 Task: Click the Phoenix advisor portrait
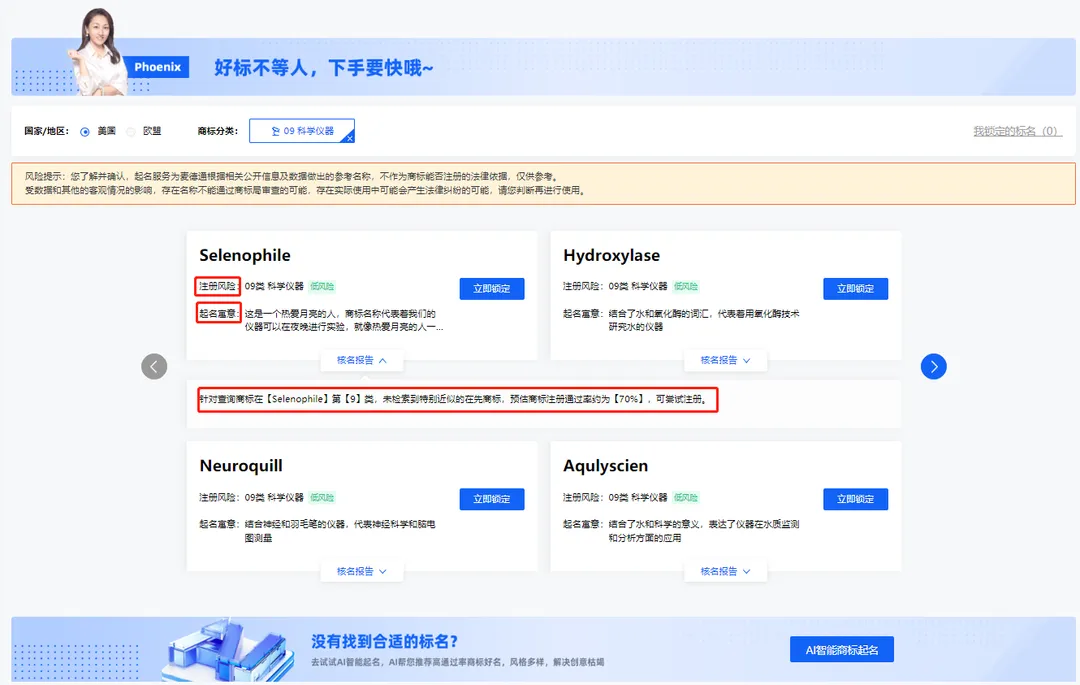coord(98,52)
